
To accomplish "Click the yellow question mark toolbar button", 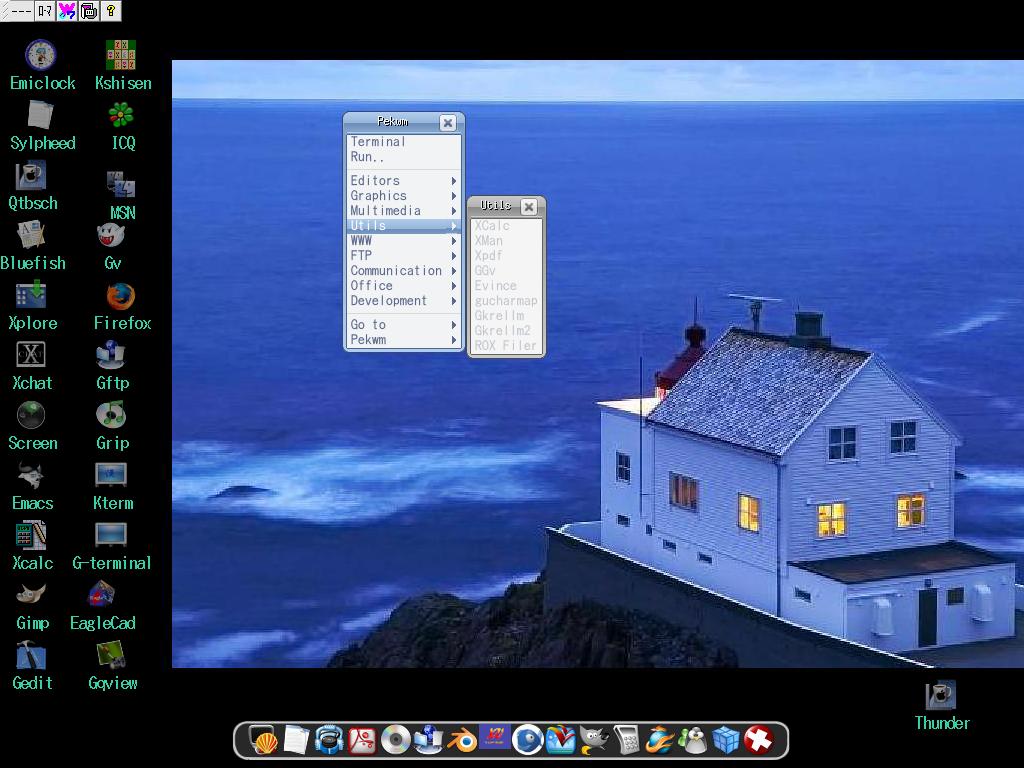I will [111, 11].
